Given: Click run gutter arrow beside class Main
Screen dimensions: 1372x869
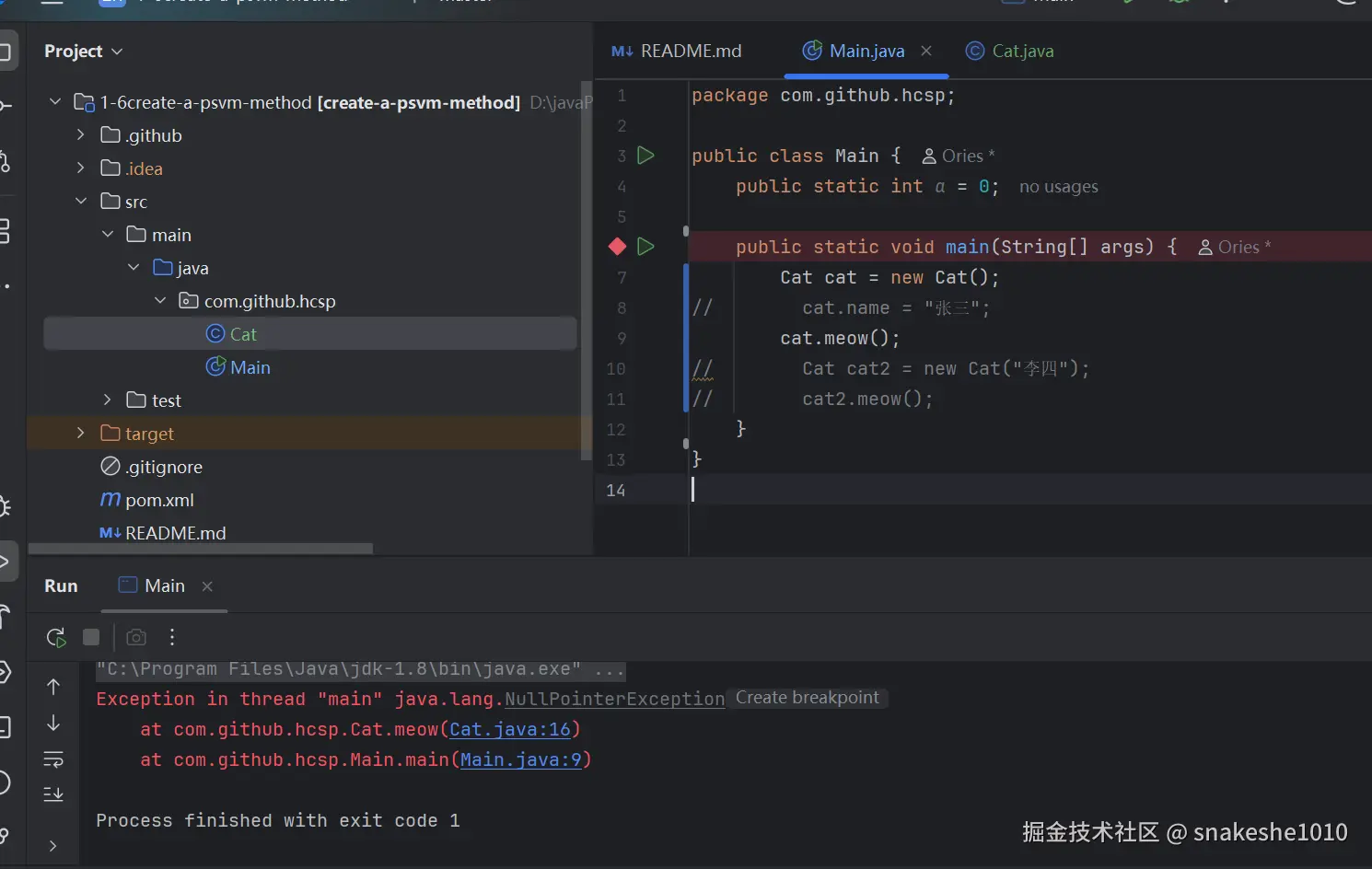Looking at the screenshot, I should 646,156.
